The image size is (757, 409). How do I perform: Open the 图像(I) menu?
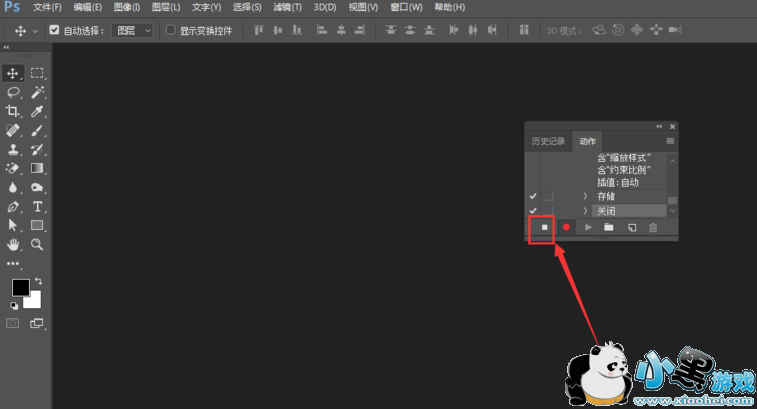(x=127, y=7)
